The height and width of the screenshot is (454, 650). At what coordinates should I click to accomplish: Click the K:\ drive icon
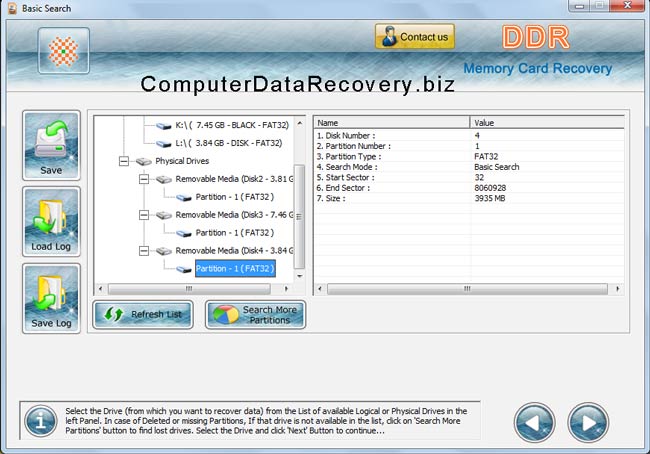[164, 125]
